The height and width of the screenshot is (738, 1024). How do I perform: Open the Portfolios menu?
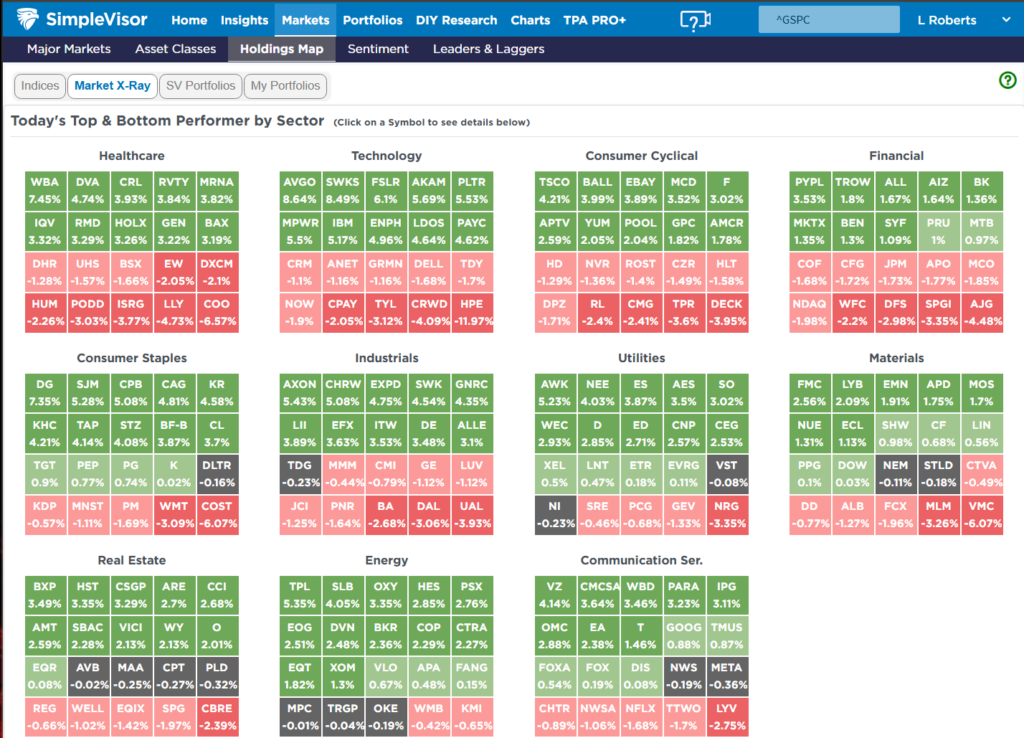[x=372, y=20]
